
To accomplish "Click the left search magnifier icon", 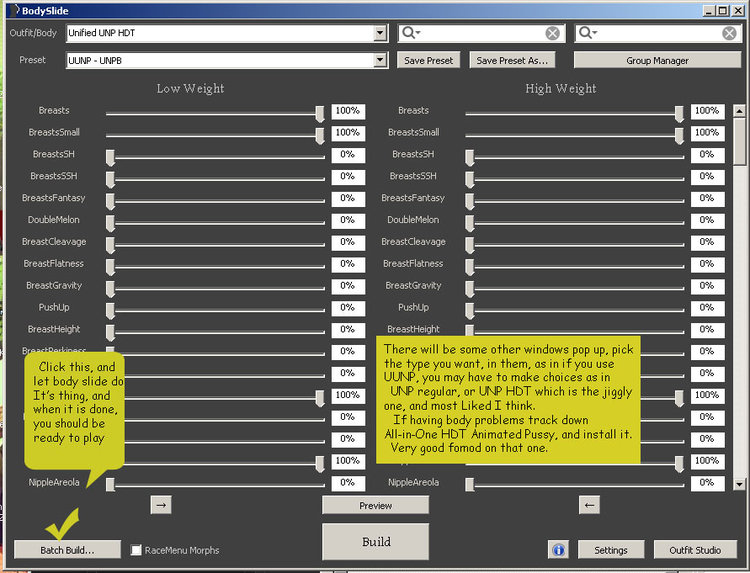I will pos(409,33).
